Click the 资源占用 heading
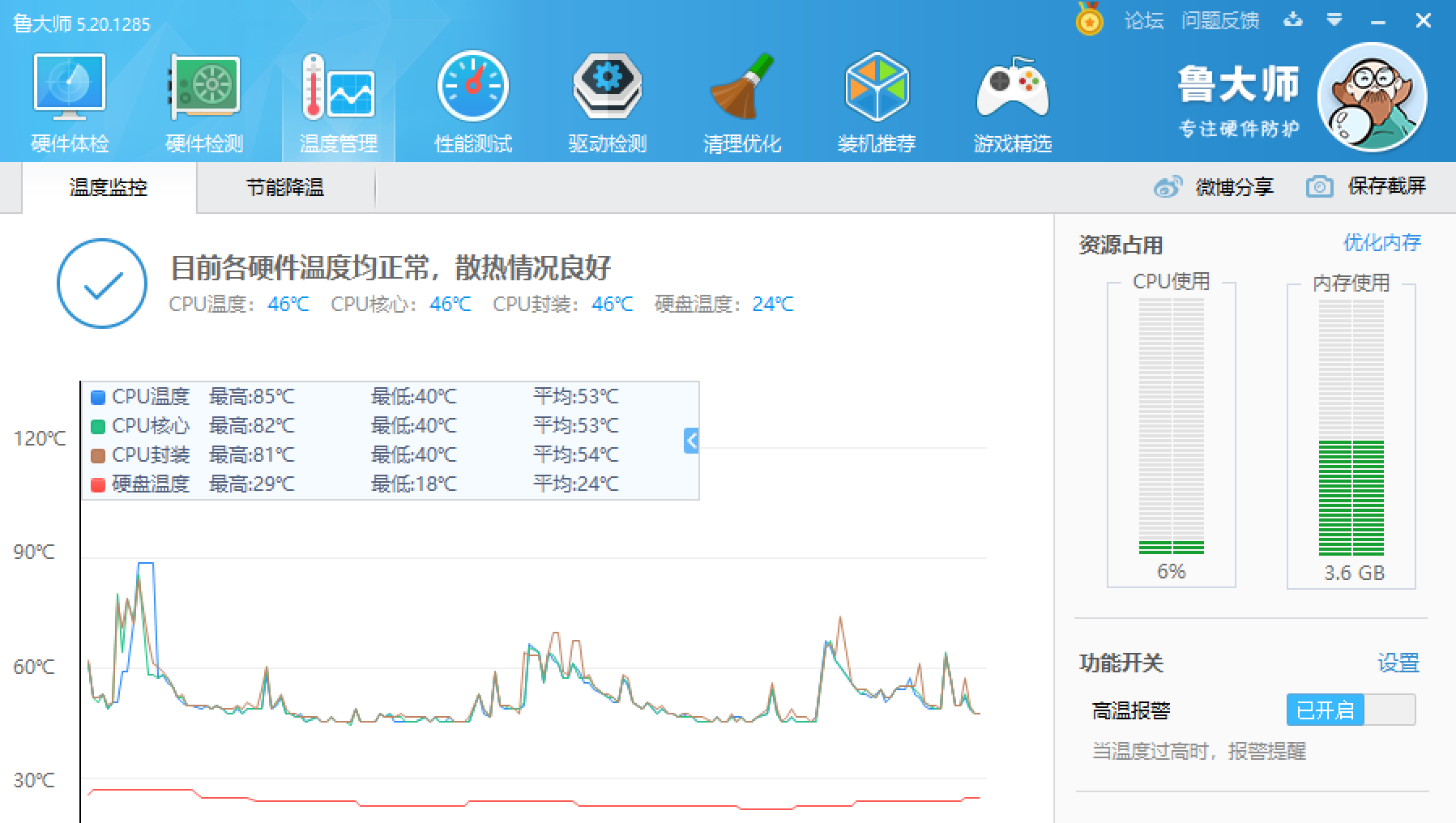Viewport: 1456px width, 823px height. pyautogui.click(x=1121, y=245)
